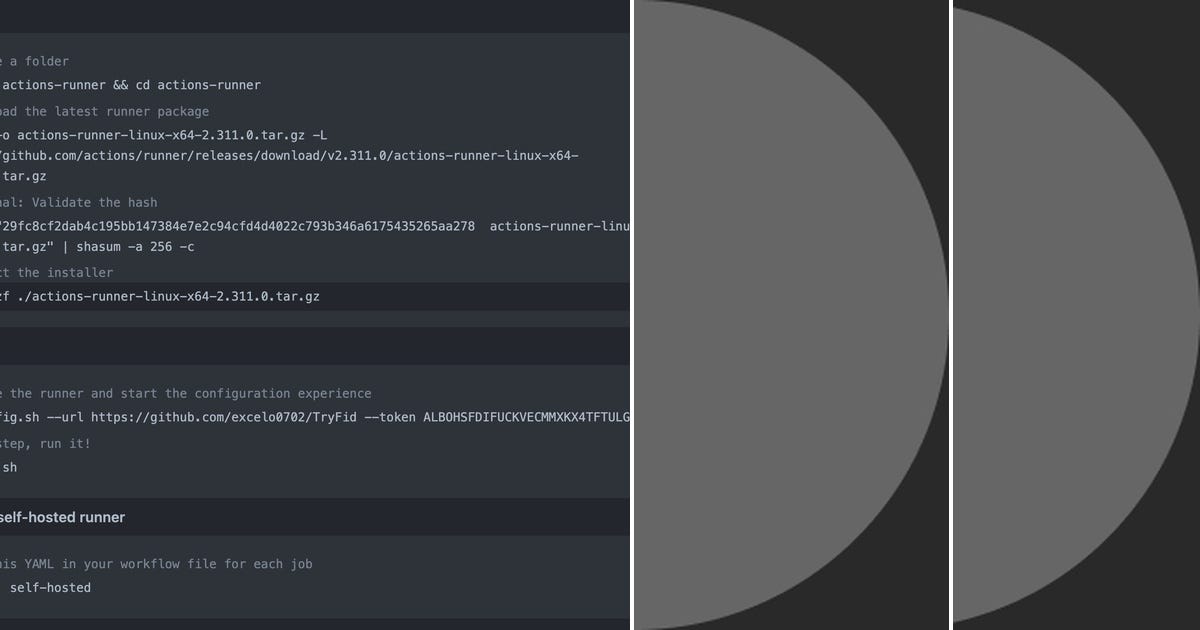Click the self-hosted runner section heading
Screen dimensions: 1200x630
point(60,517)
